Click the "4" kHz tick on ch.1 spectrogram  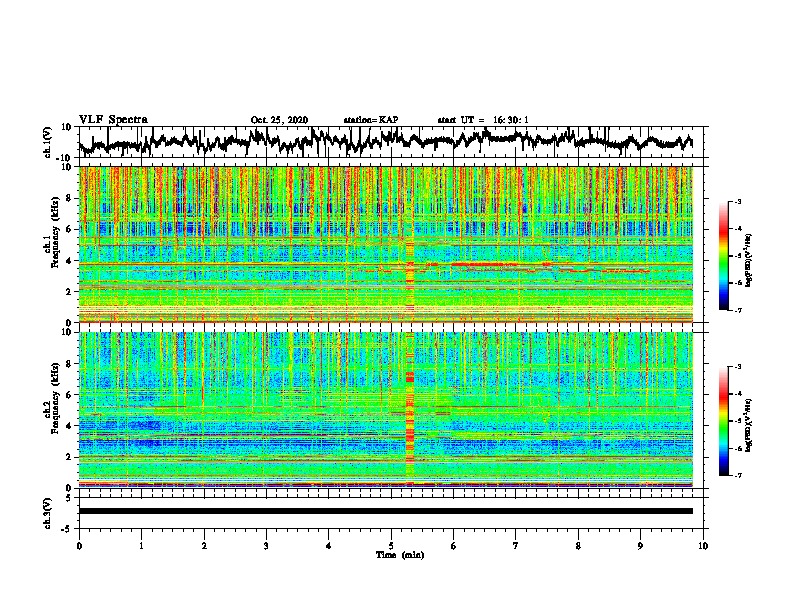[x=69, y=261]
